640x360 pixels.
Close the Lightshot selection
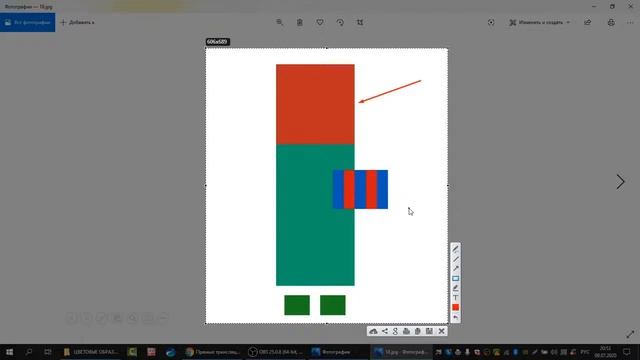(441, 331)
